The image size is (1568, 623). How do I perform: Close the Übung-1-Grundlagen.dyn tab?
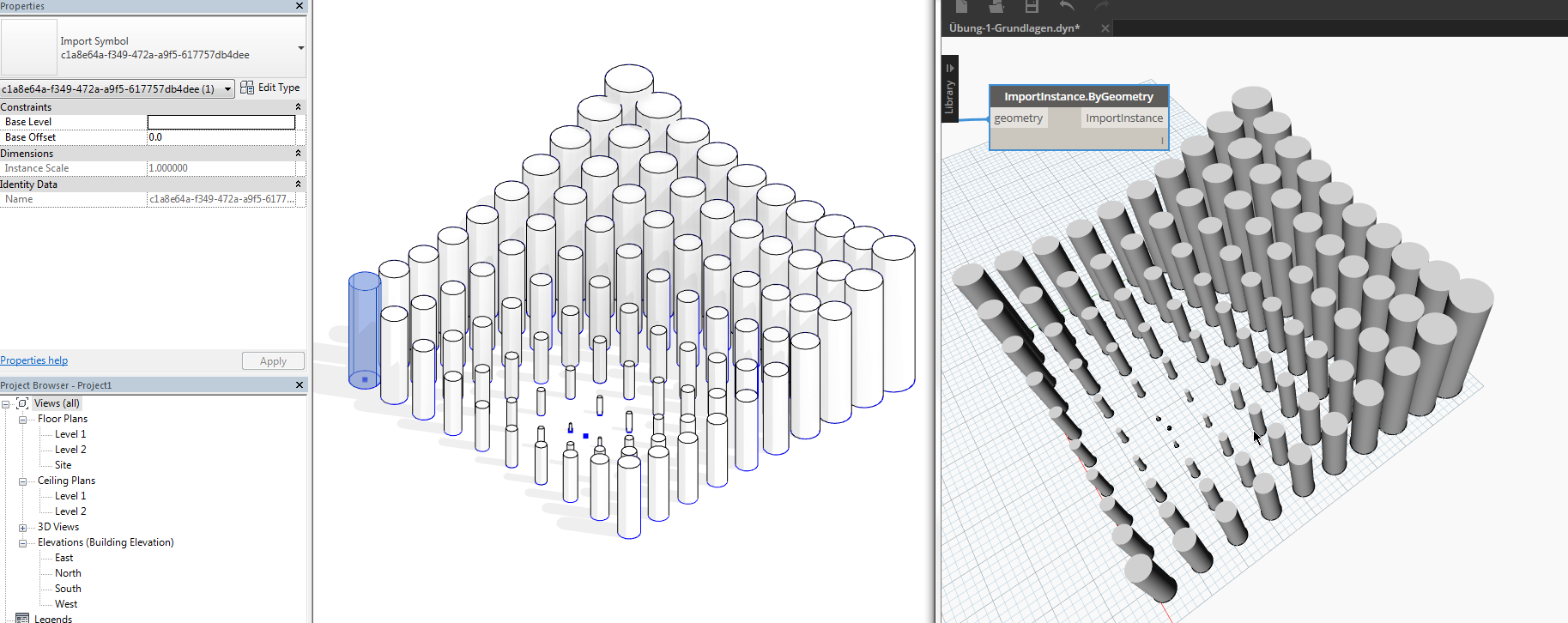coord(1105,28)
